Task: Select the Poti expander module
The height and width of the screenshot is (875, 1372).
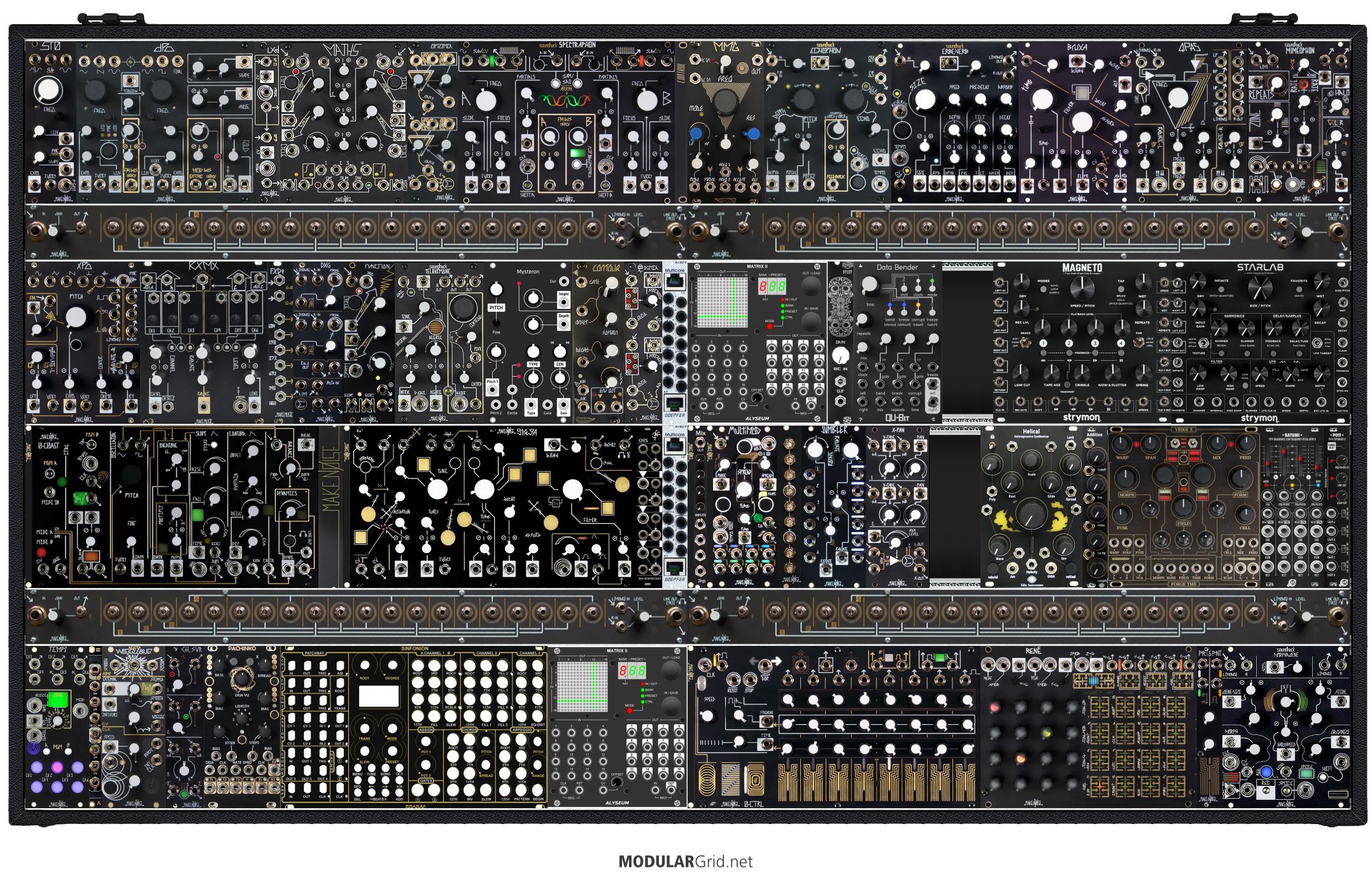Action: 1337,506
